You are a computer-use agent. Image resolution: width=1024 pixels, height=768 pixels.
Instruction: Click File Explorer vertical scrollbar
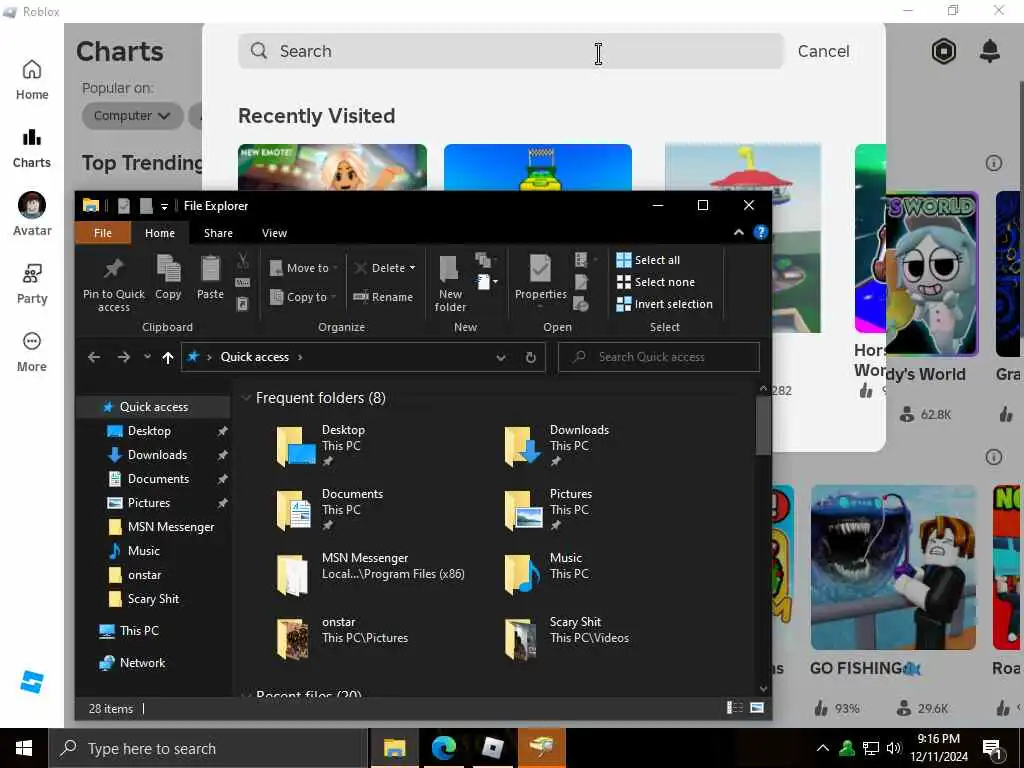click(x=763, y=425)
